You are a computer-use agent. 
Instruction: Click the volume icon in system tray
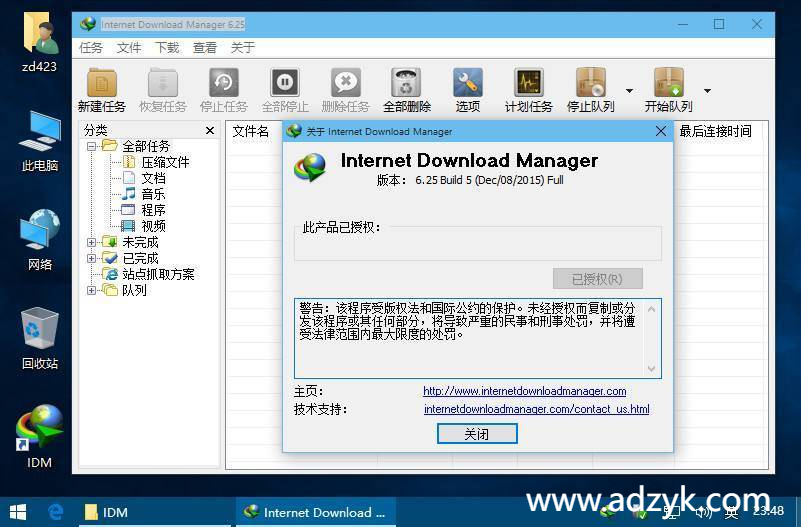coord(703,512)
